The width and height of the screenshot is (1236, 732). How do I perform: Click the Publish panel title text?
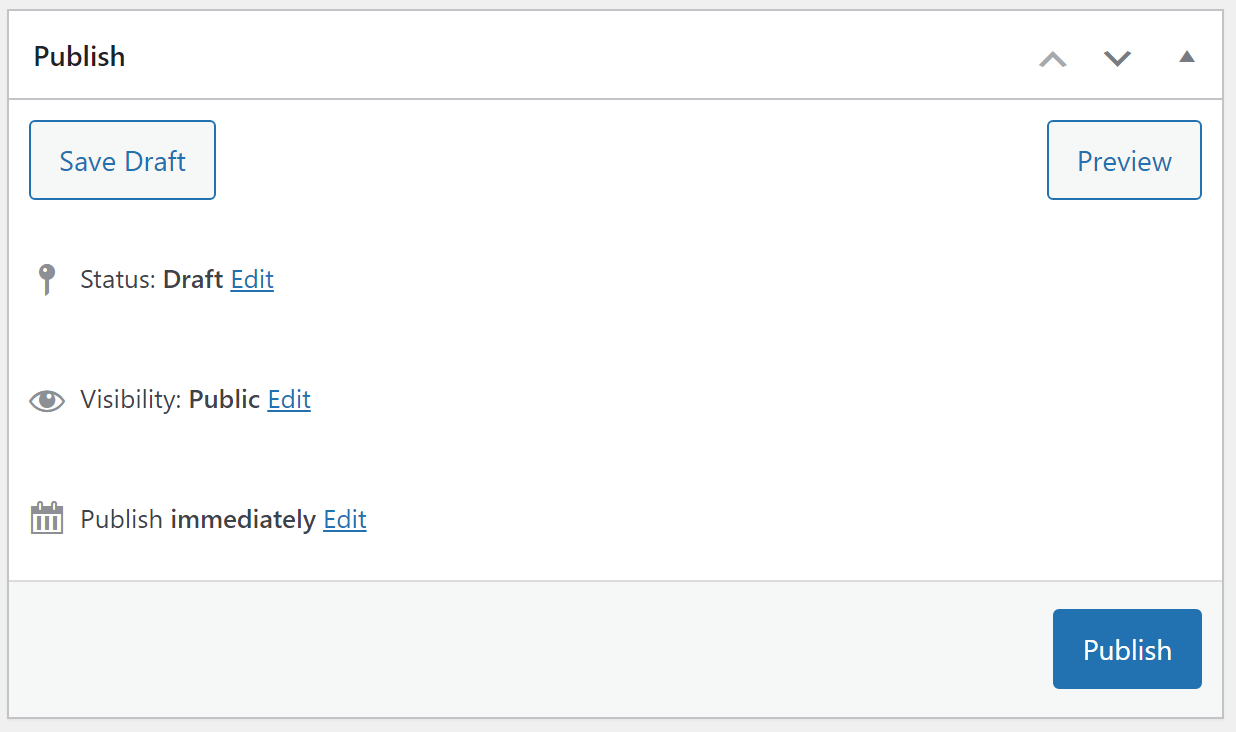79,56
